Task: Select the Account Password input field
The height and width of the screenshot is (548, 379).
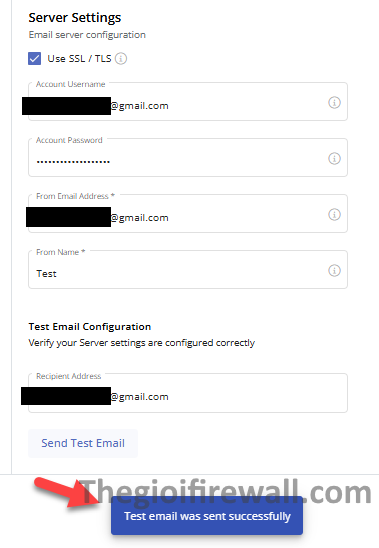Action: (188, 158)
